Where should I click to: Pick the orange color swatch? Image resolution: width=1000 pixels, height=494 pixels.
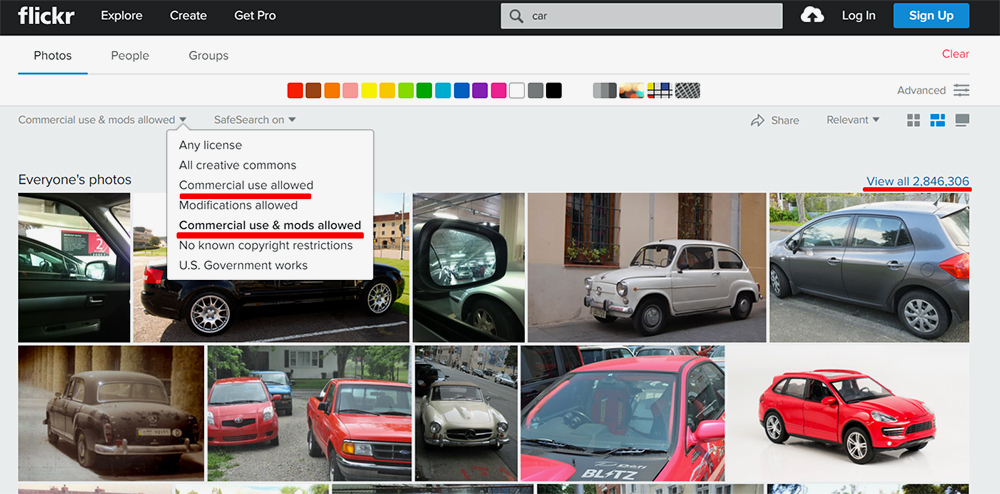(x=332, y=91)
